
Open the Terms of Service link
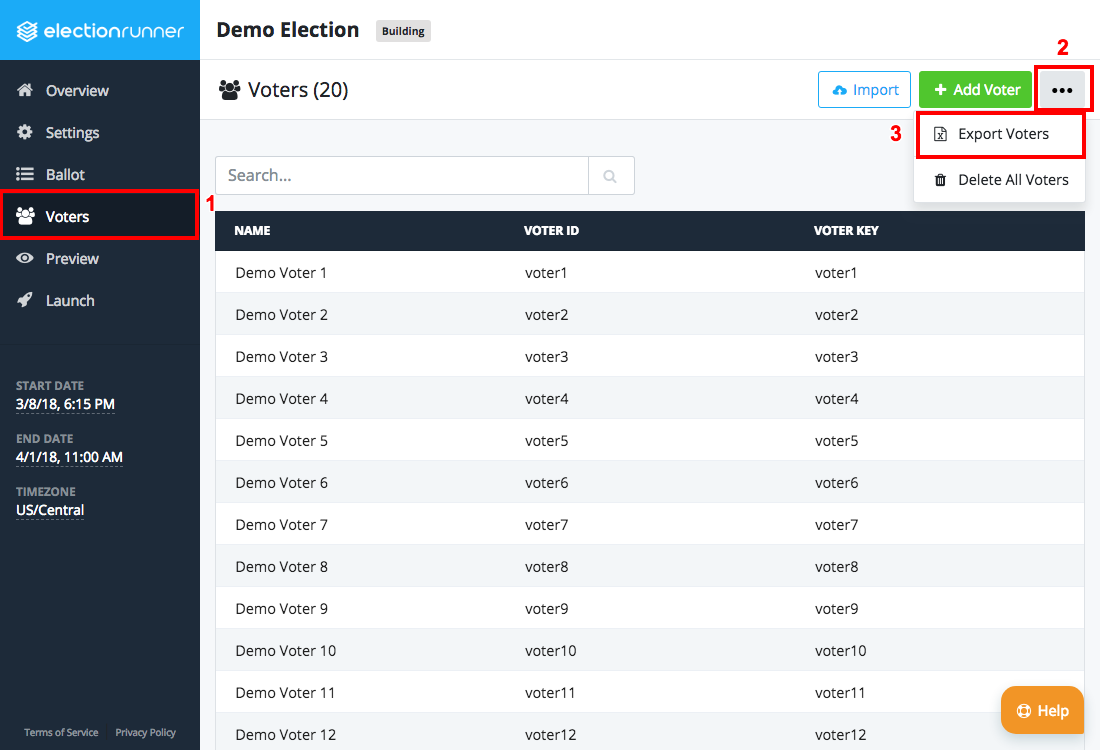tap(61, 733)
